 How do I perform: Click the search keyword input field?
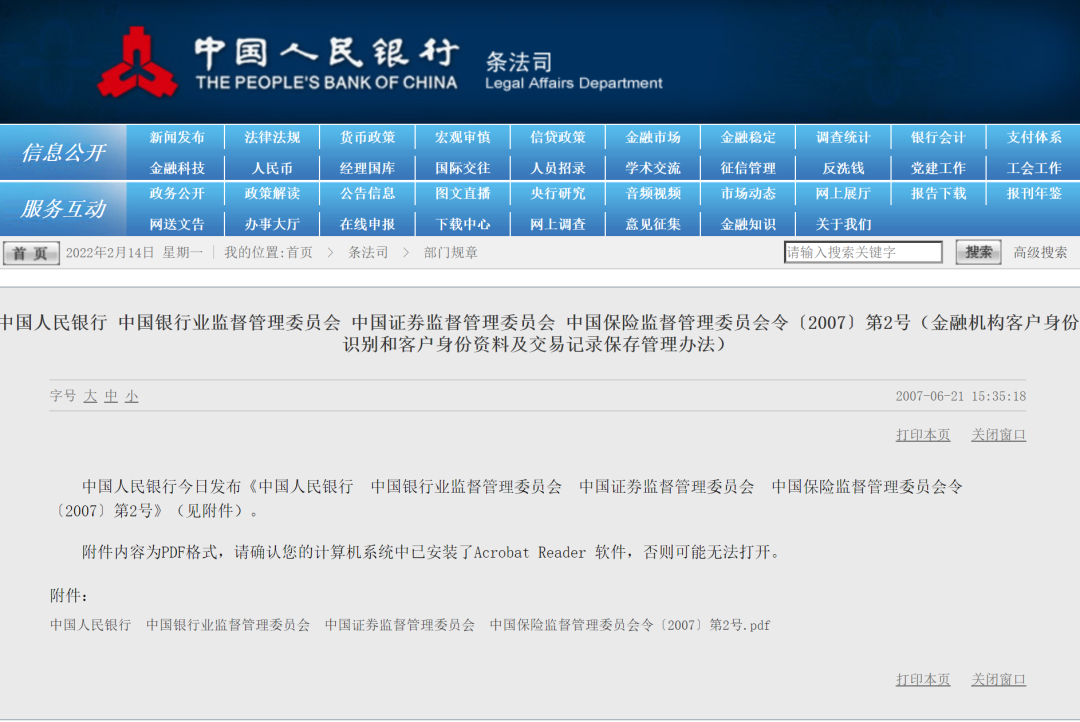863,252
